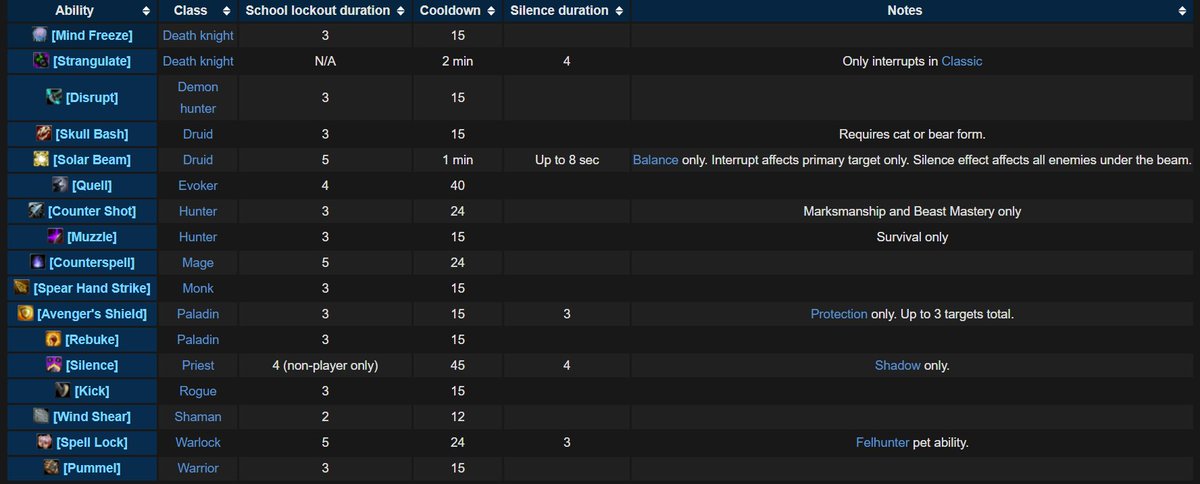
Task: Open the [Counterspell] link
Action: point(92,262)
